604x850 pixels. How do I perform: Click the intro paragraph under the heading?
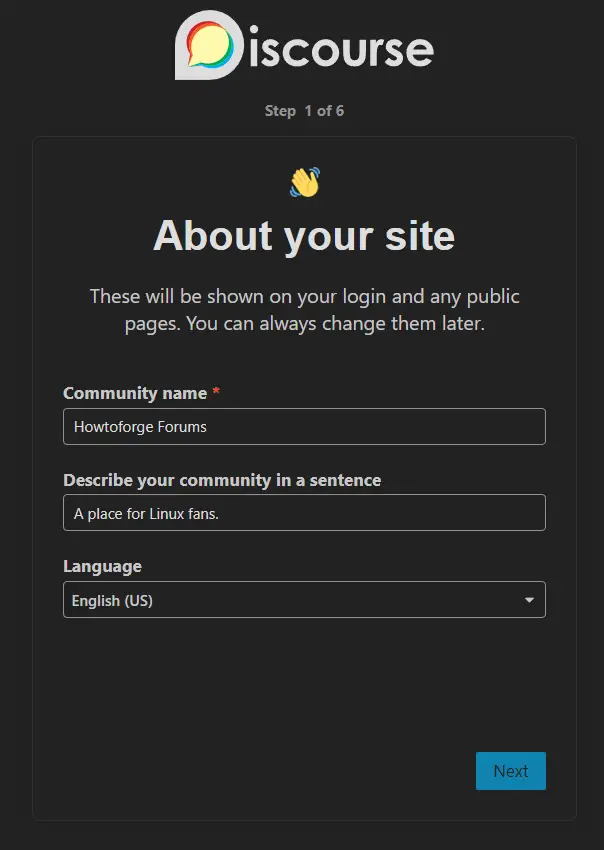(304, 310)
